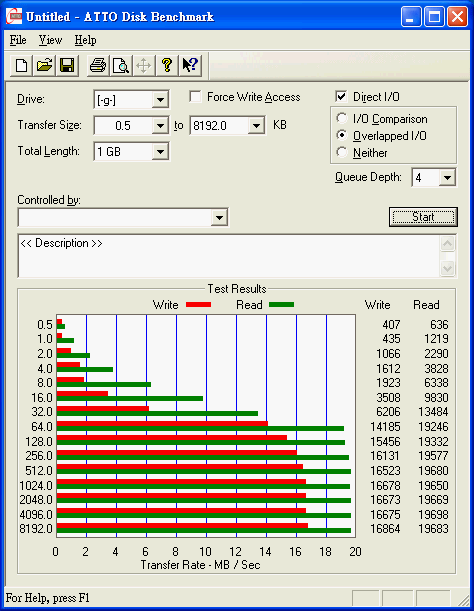
Task: Print results using the printer icon
Action: tap(98, 65)
